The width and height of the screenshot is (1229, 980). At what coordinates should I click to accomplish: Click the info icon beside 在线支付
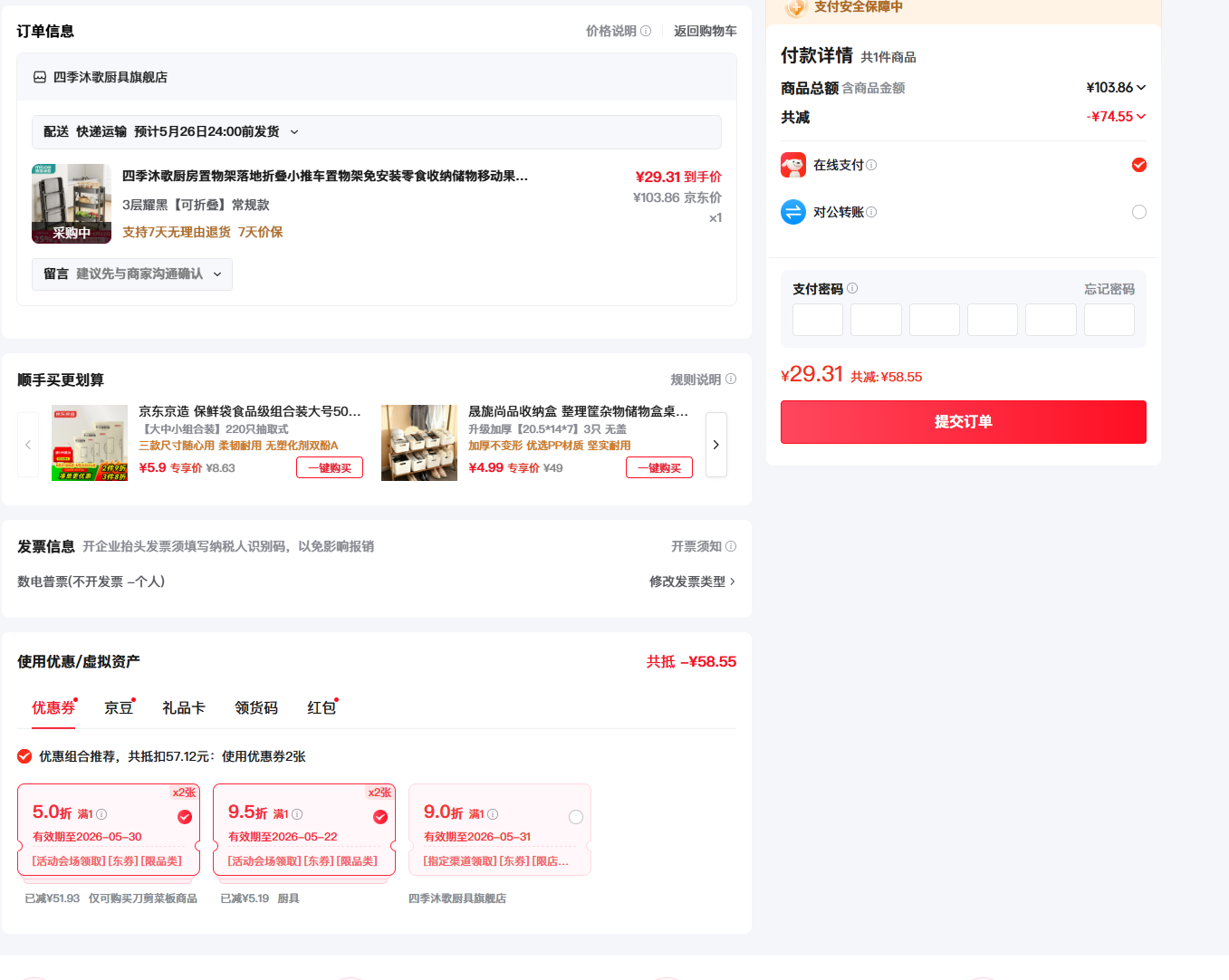[871, 165]
